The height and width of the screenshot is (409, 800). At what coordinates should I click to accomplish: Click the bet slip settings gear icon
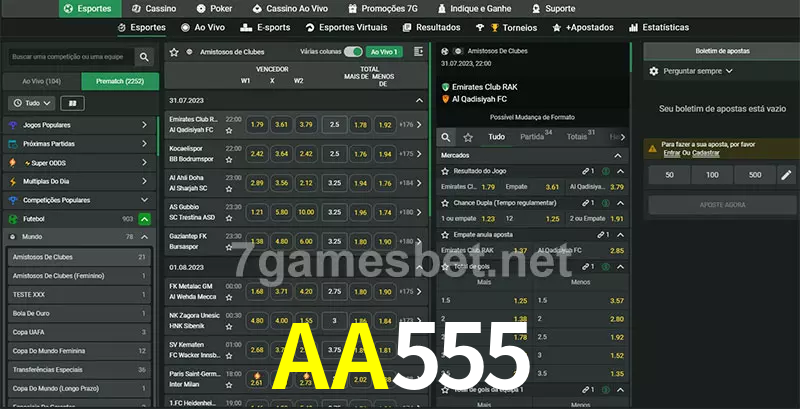click(654, 71)
